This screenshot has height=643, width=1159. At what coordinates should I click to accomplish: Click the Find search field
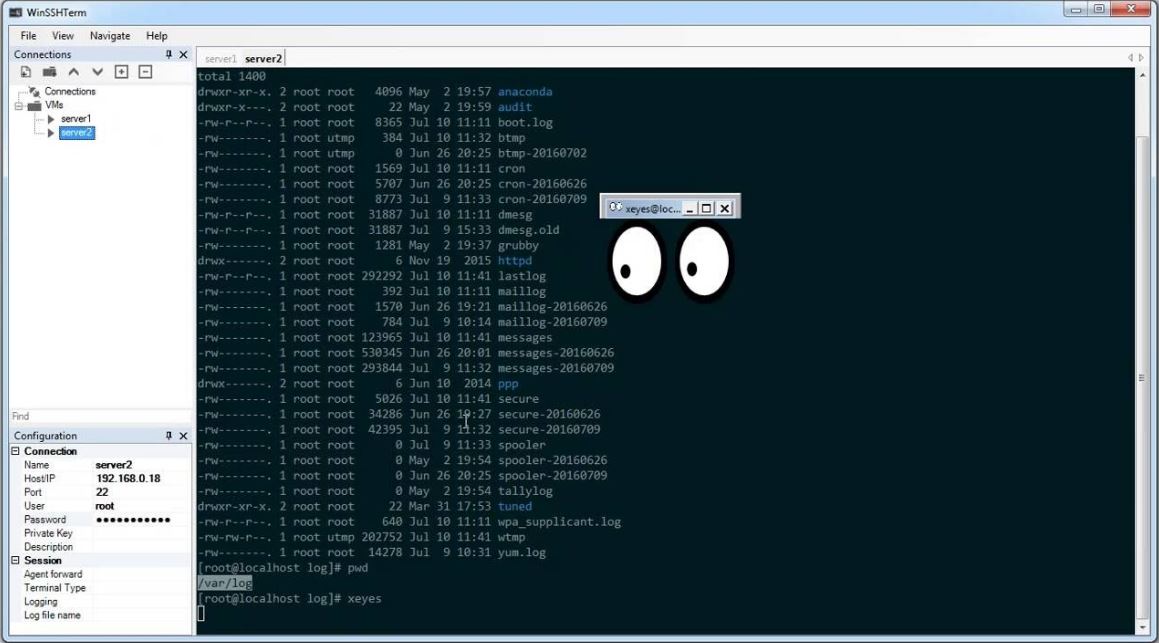point(101,416)
